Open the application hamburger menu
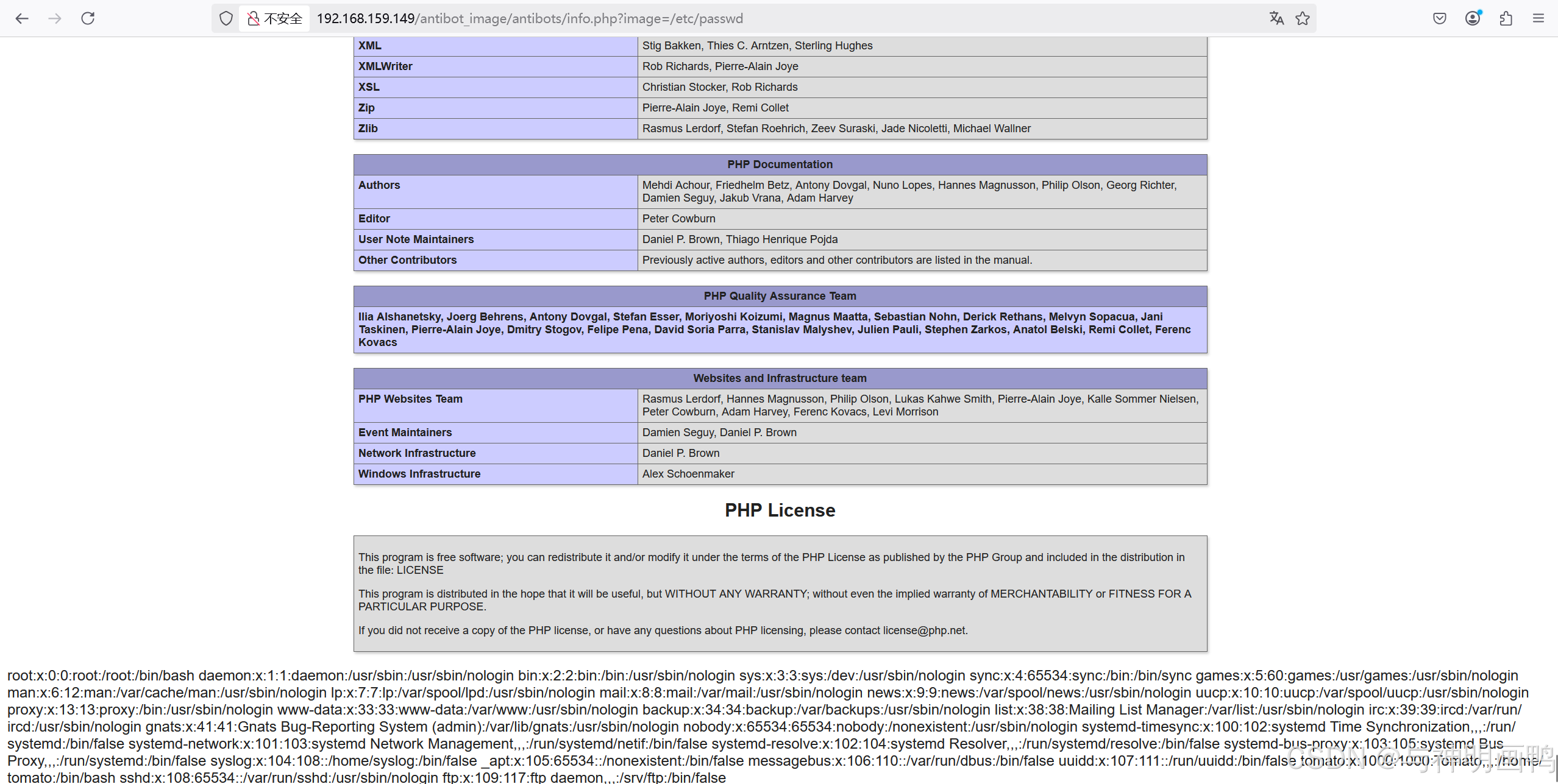Viewport: 1558px width, 784px height. point(1538,18)
